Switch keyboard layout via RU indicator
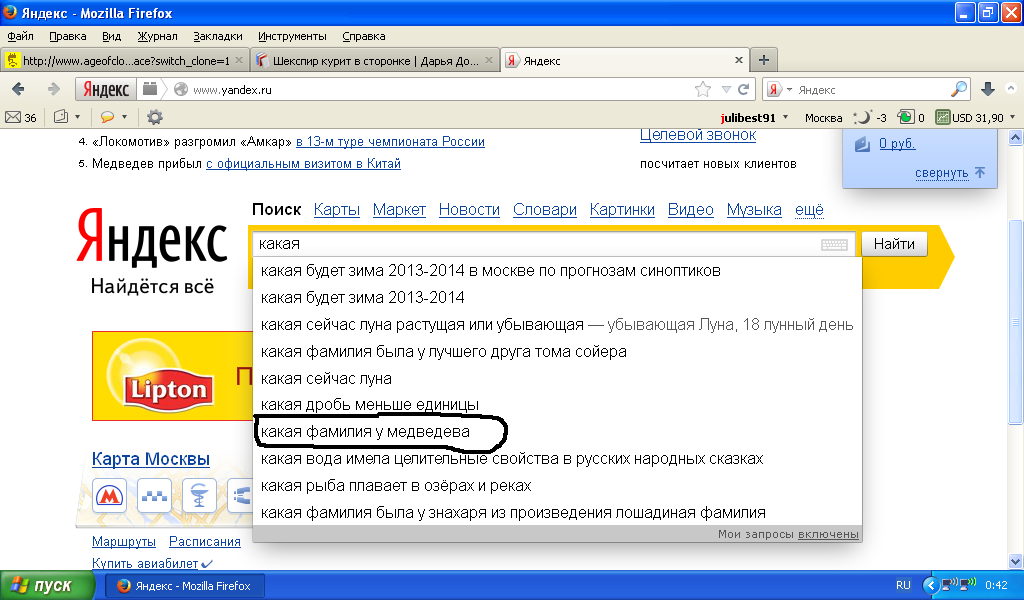1024x600 pixels. [x=903, y=586]
